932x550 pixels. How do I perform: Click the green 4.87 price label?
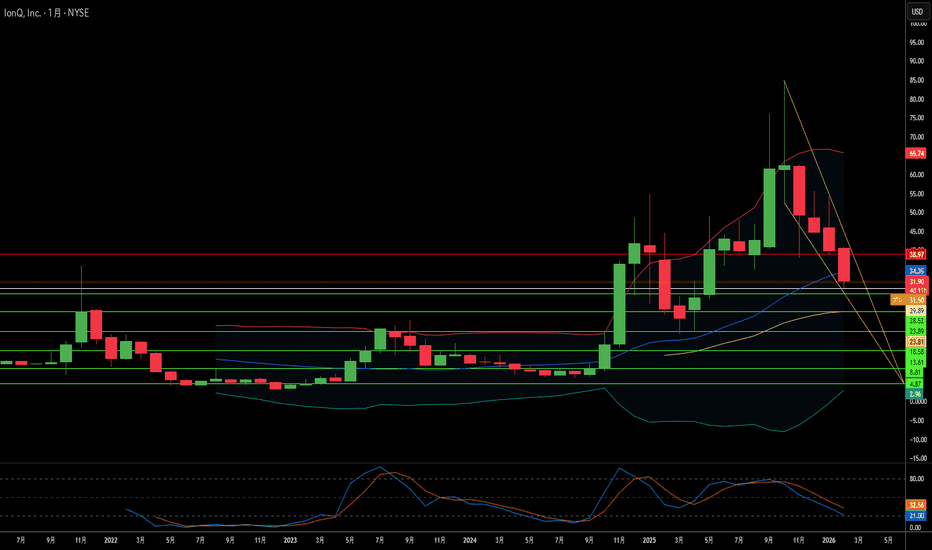915,383
